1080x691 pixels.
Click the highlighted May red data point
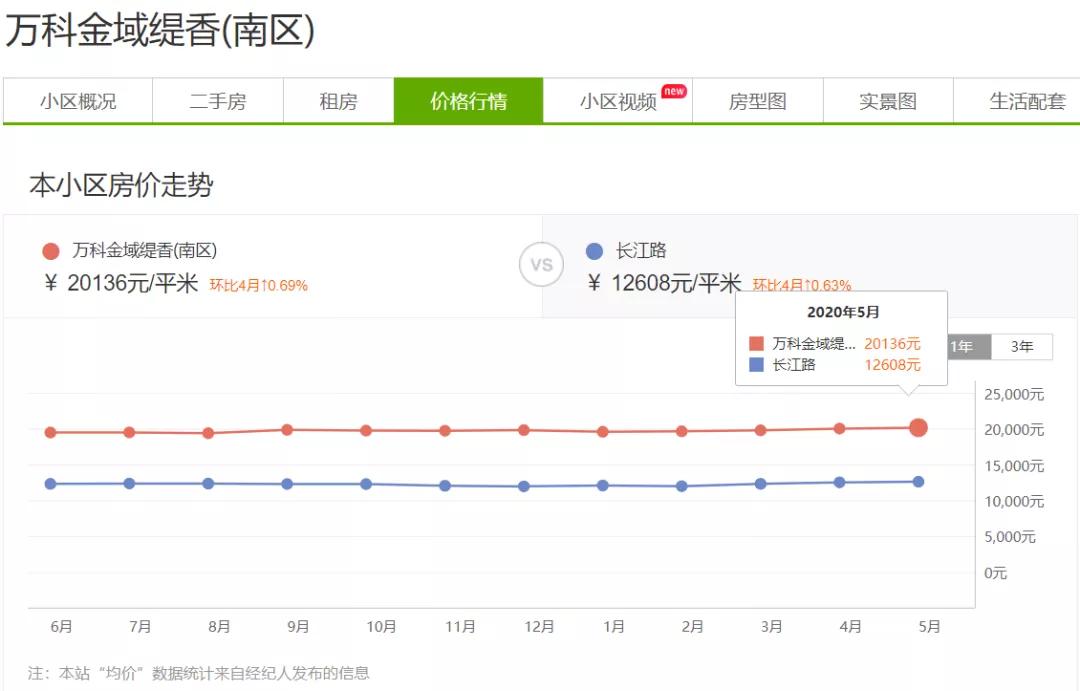click(x=918, y=428)
